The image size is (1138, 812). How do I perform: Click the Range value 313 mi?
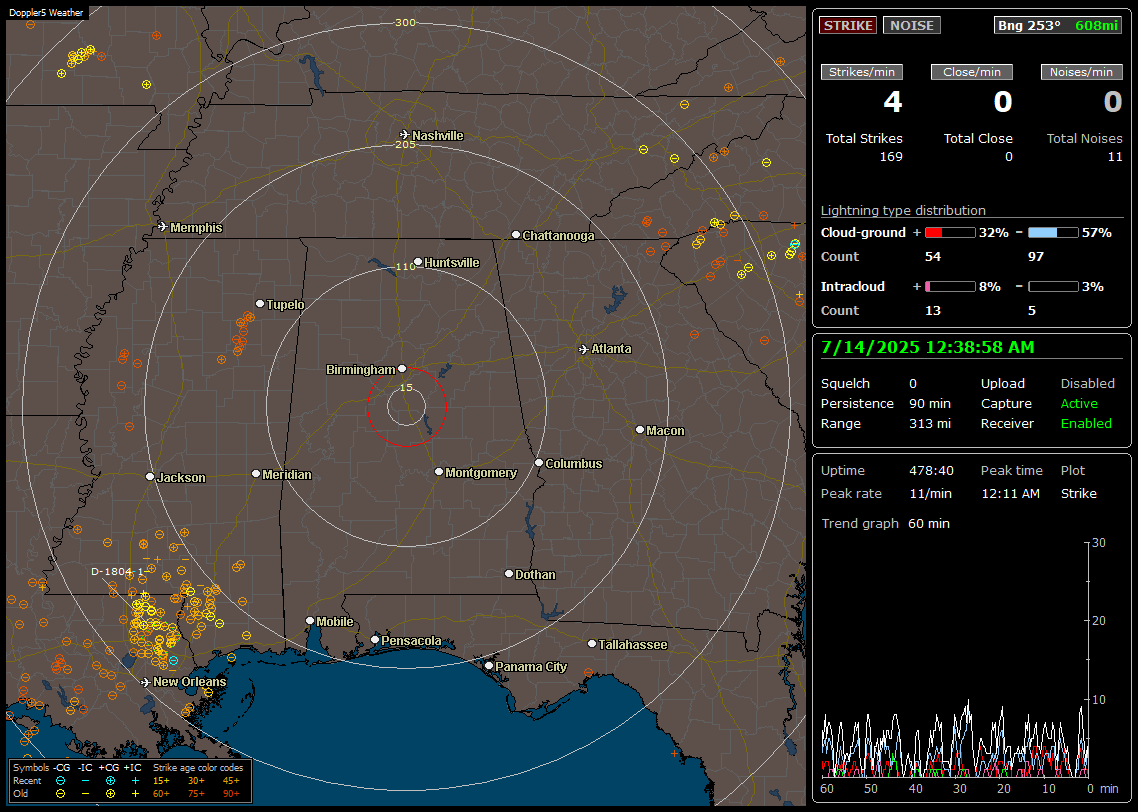click(930, 424)
